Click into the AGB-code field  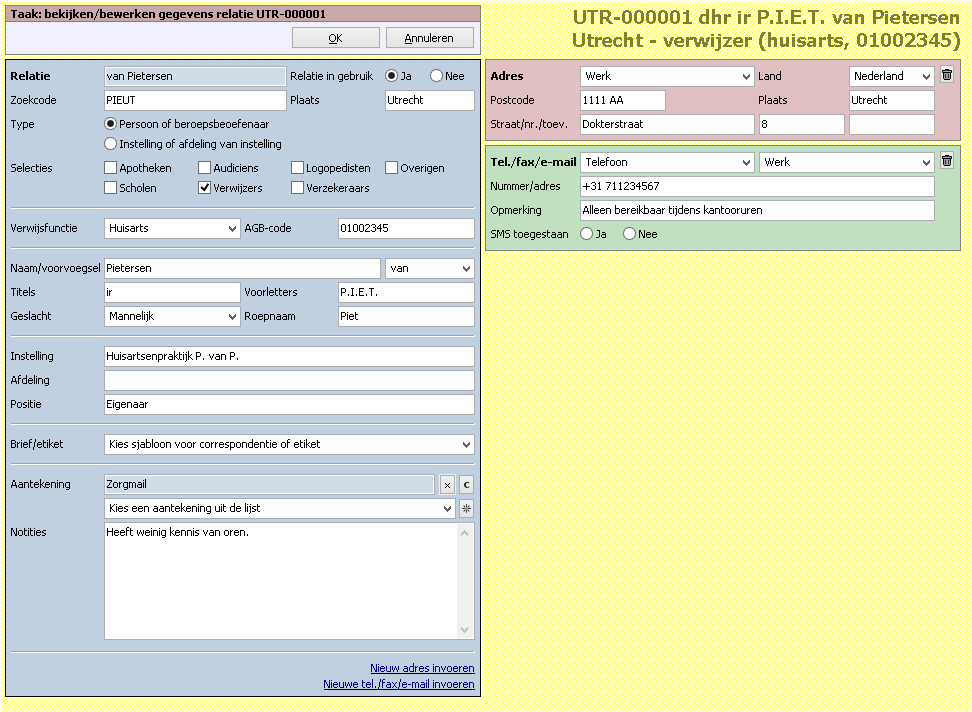click(406, 228)
